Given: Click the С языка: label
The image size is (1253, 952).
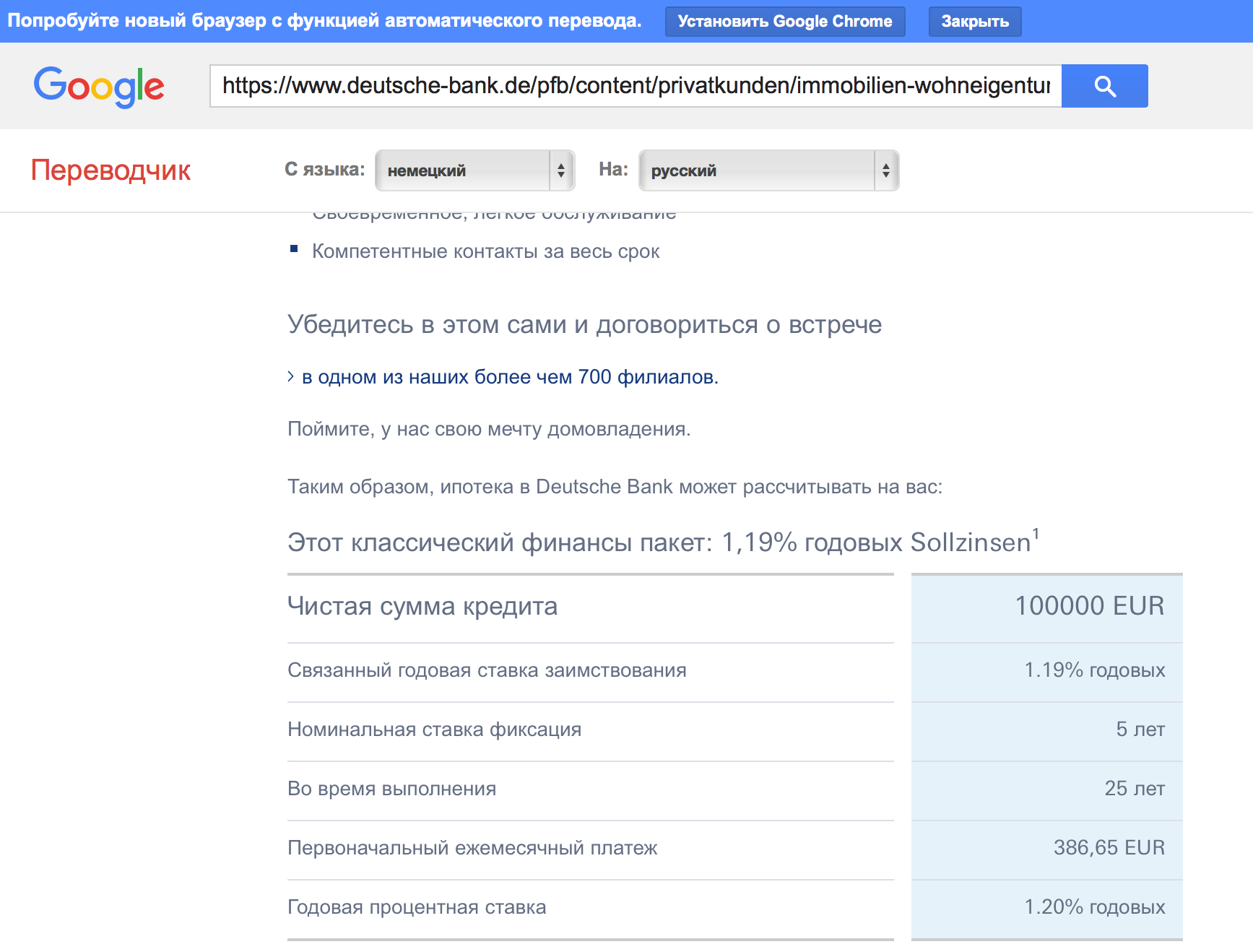Looking at the screenshot, I should pos(325,170).
